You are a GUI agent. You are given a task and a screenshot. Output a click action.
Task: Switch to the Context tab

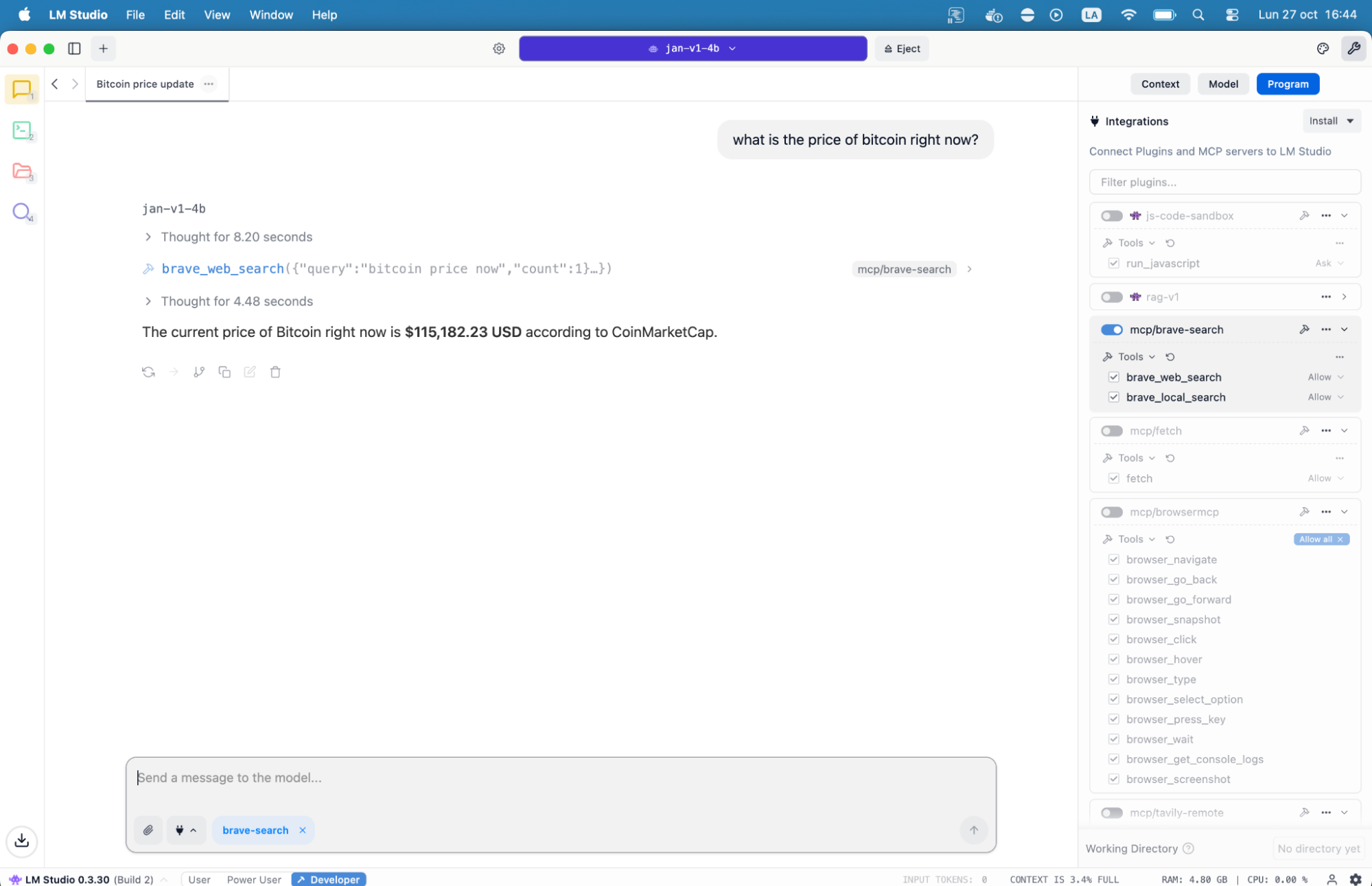point(1160,84)
